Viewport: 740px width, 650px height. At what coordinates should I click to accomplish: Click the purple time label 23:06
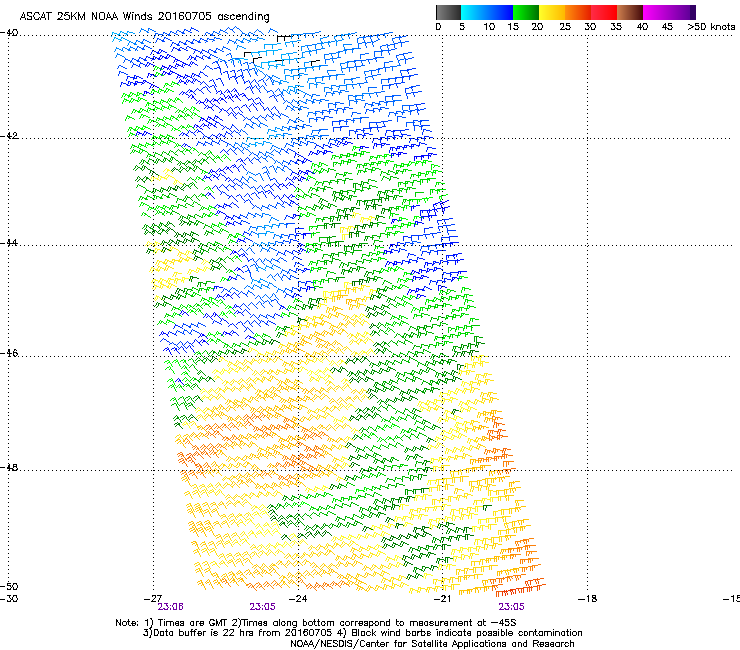tap(170, 607)
